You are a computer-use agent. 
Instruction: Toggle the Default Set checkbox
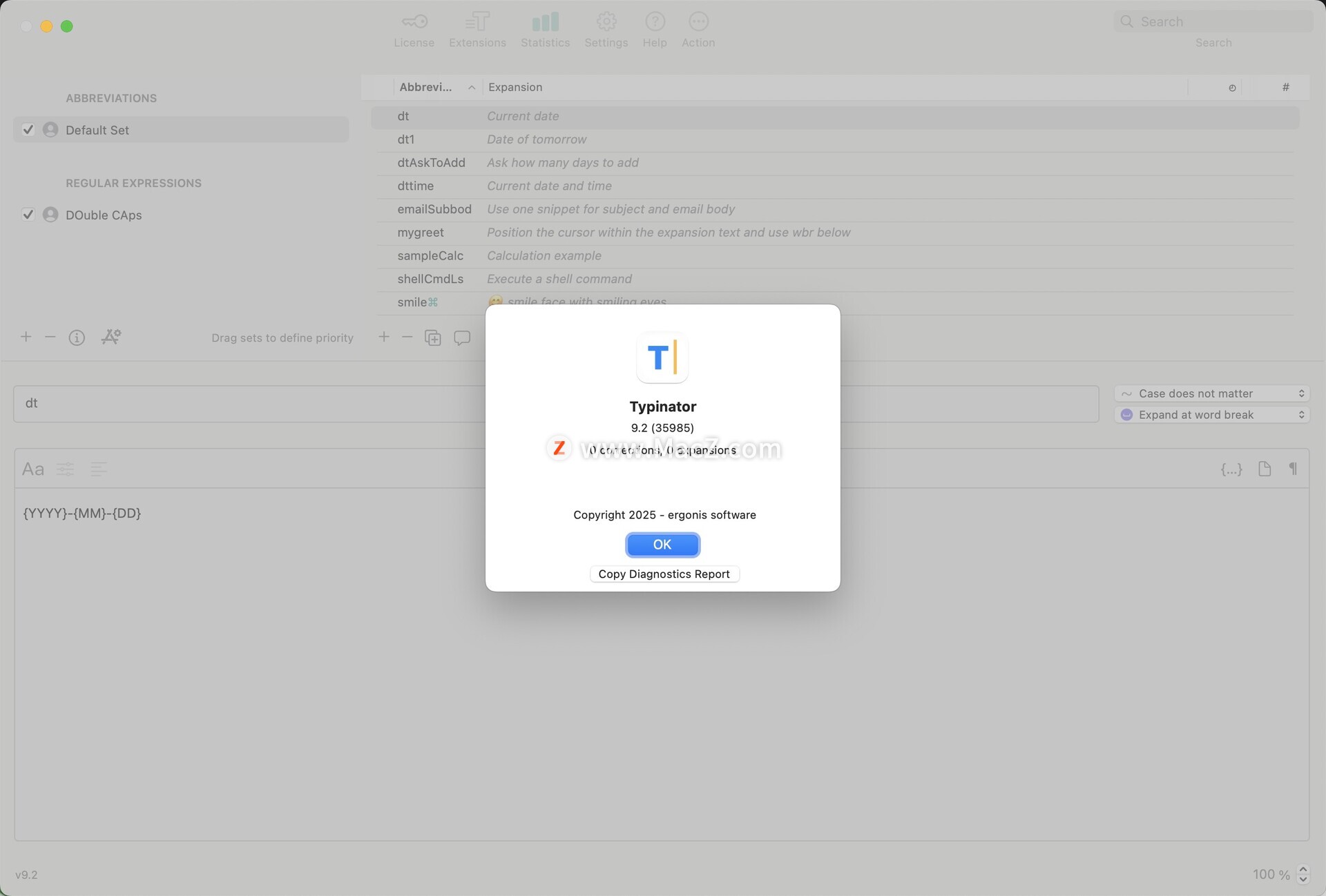[x=28, y=130]
